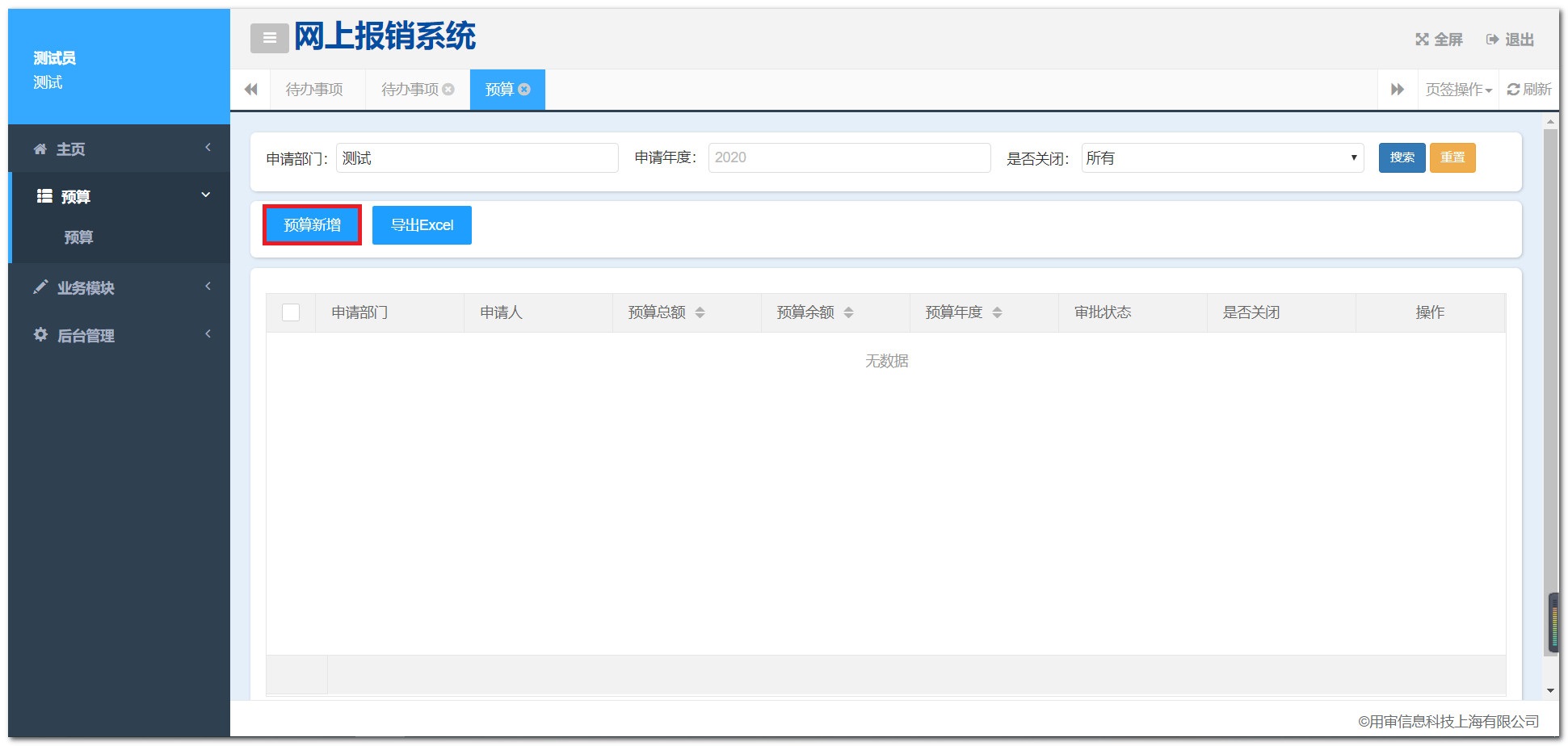Click the hamburger menu toggle icon
The image size is (1568, 746).
[269, 38]
